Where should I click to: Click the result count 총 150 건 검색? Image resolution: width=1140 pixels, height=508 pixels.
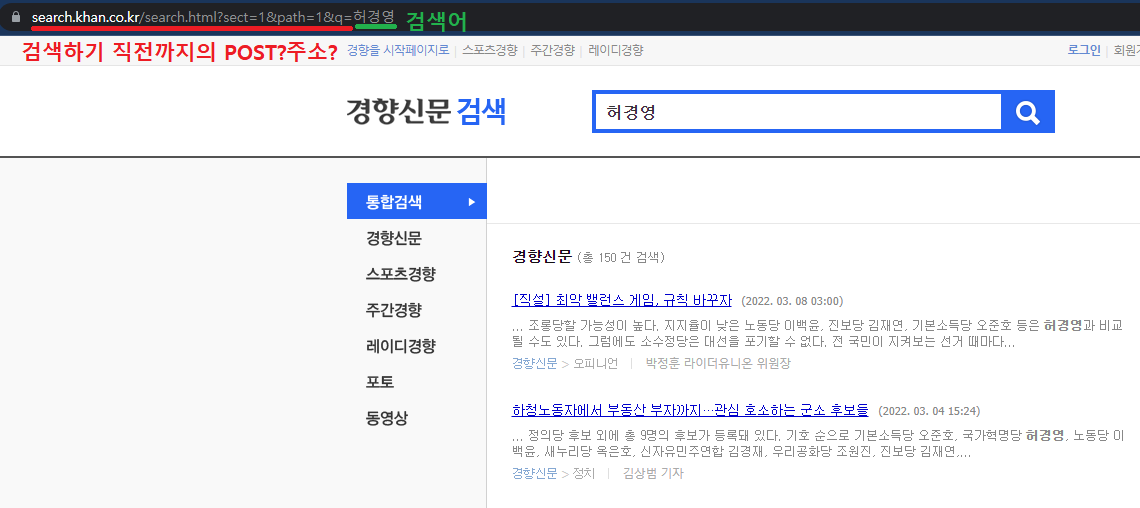tap(621, 257)
